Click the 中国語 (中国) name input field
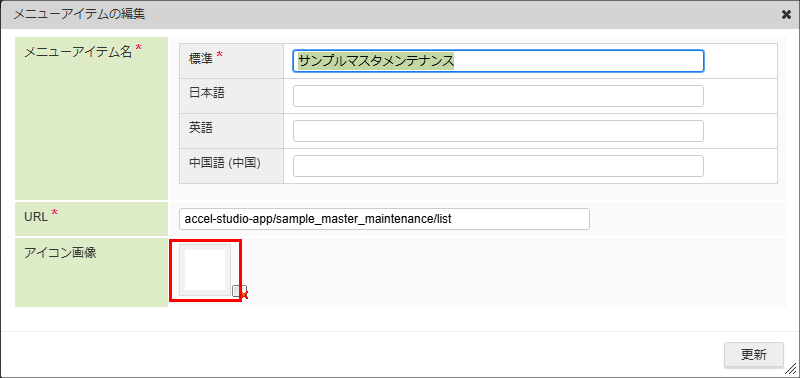This screenshot has width=800, height=378. point(498,166)
